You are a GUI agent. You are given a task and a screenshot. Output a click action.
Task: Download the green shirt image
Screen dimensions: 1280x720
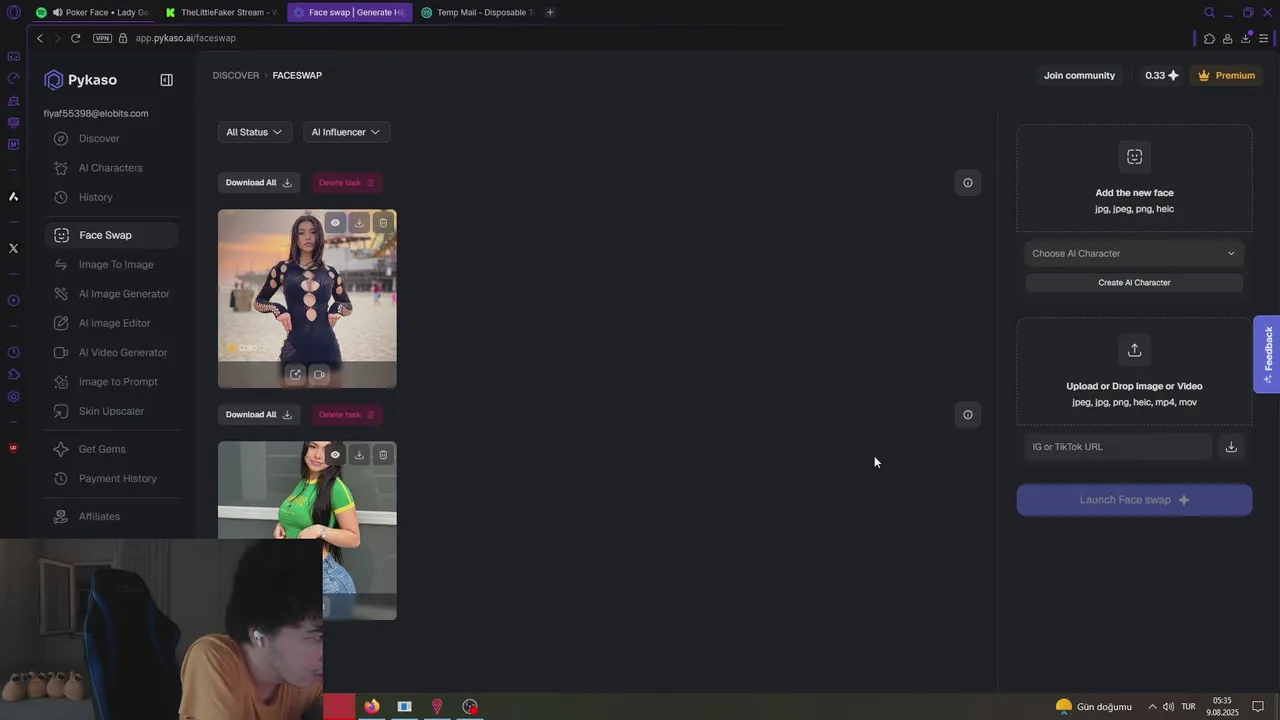(359, 455)
